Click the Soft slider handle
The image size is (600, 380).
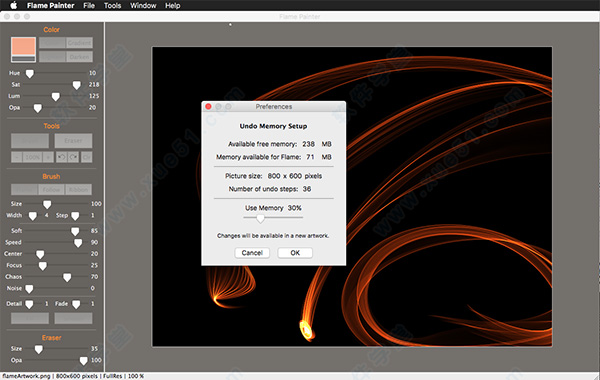tap(75, 231)
